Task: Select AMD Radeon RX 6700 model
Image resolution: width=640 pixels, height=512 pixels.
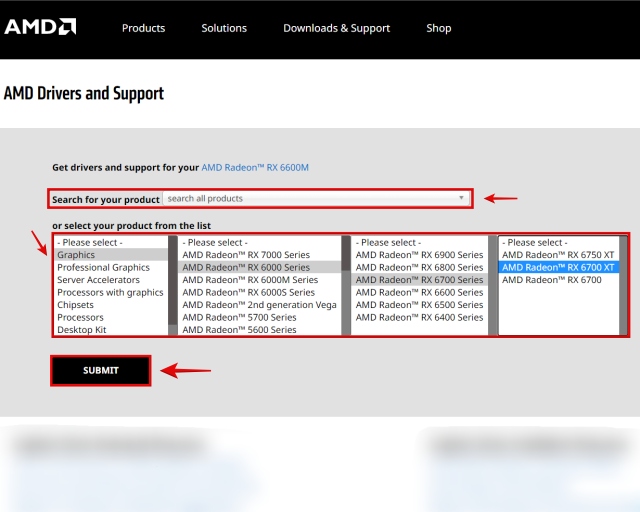Action: tap(558, 280)
